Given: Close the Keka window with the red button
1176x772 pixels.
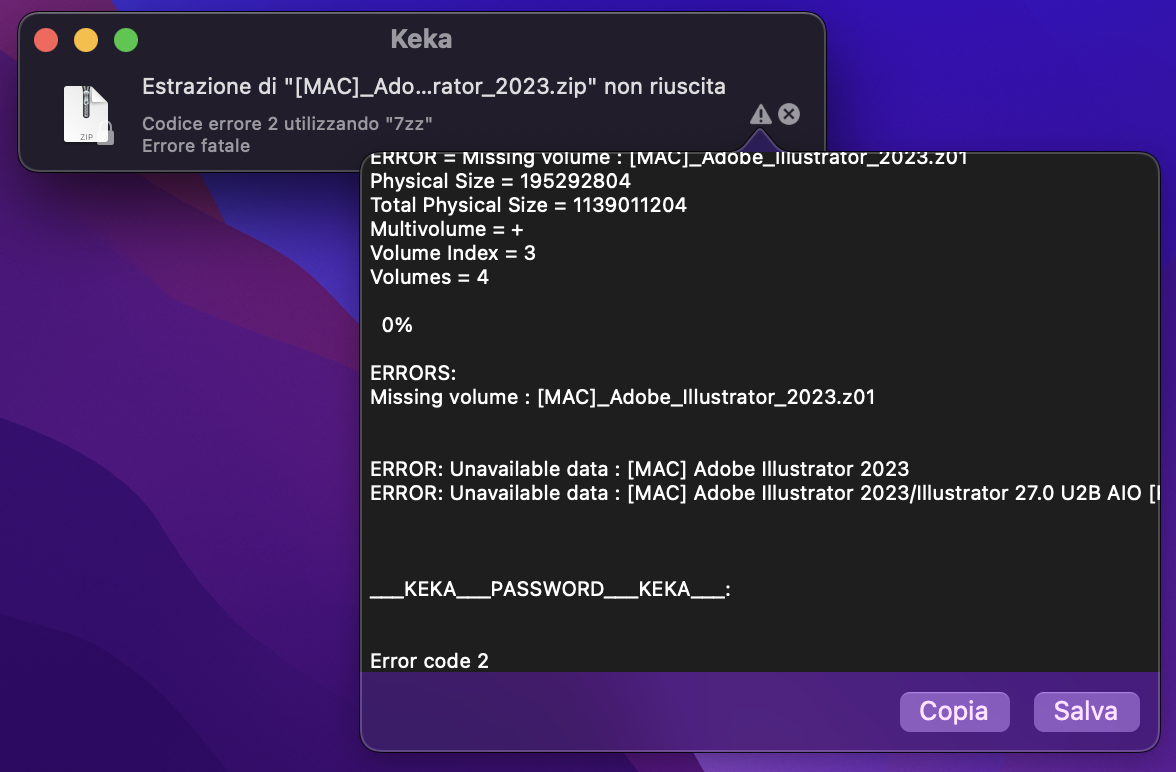Looking at the screenshot, I should 46,40.
